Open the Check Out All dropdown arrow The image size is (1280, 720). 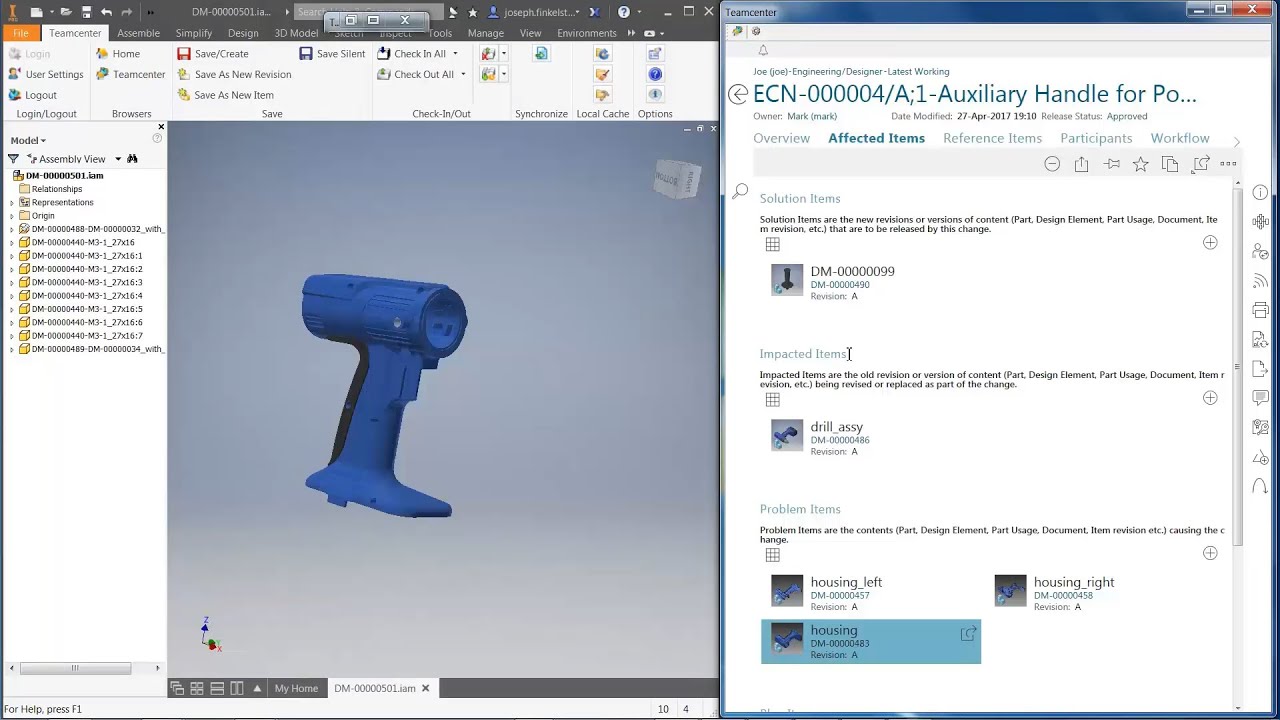click(x=463, y=74)
